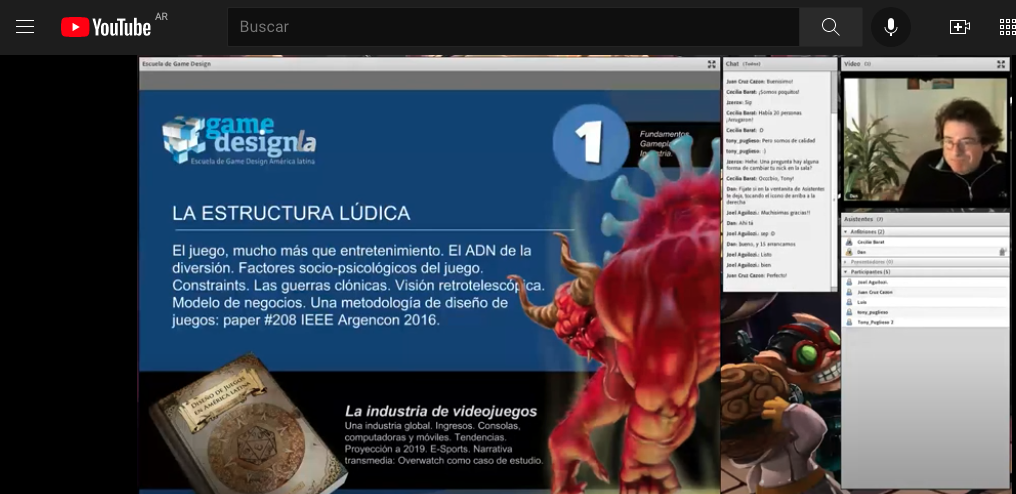The image size is (1016, 494).
Task: Collapse the Anfitriones group
Action: point(846,231)
